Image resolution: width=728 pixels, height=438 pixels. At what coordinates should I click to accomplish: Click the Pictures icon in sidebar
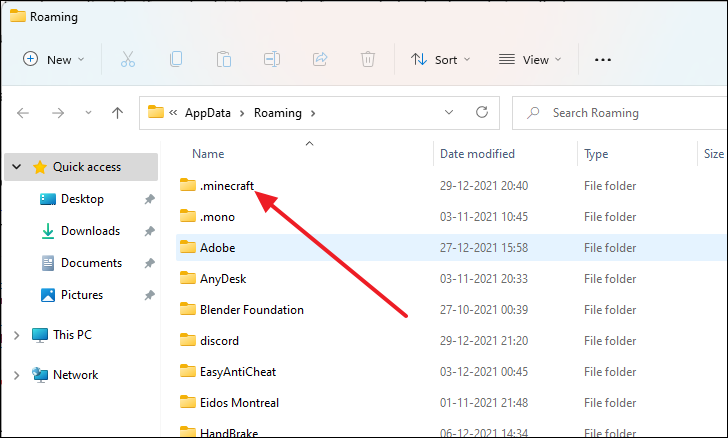tap(48, 295)
